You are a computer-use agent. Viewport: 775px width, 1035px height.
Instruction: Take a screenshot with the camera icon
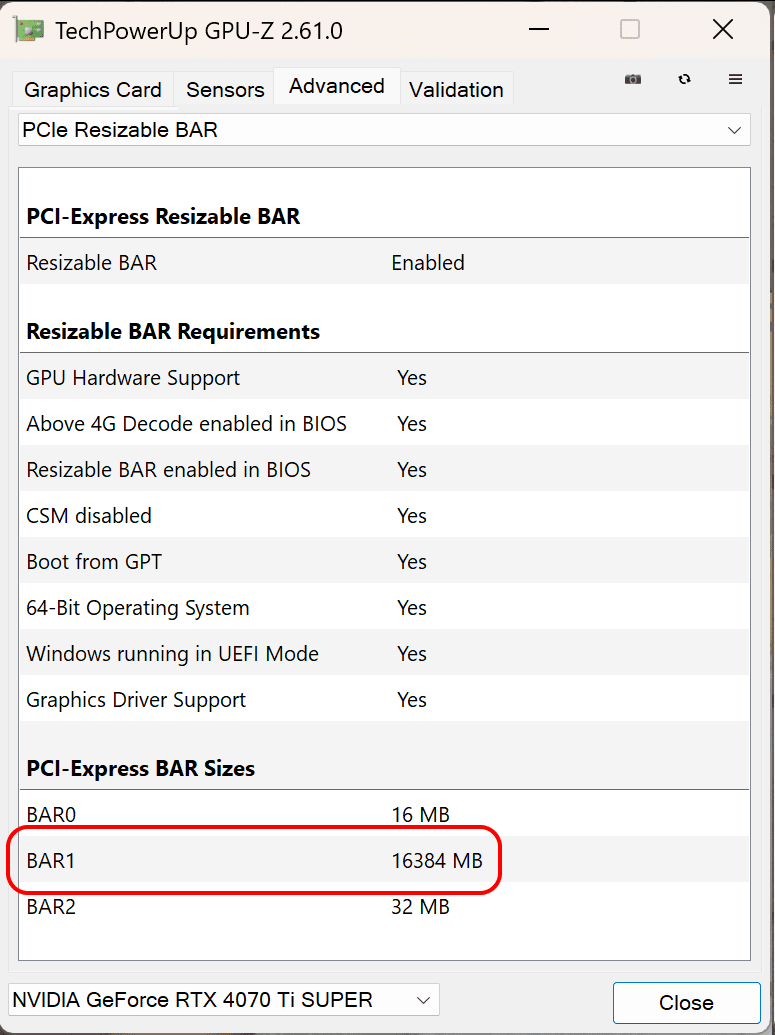632,79
